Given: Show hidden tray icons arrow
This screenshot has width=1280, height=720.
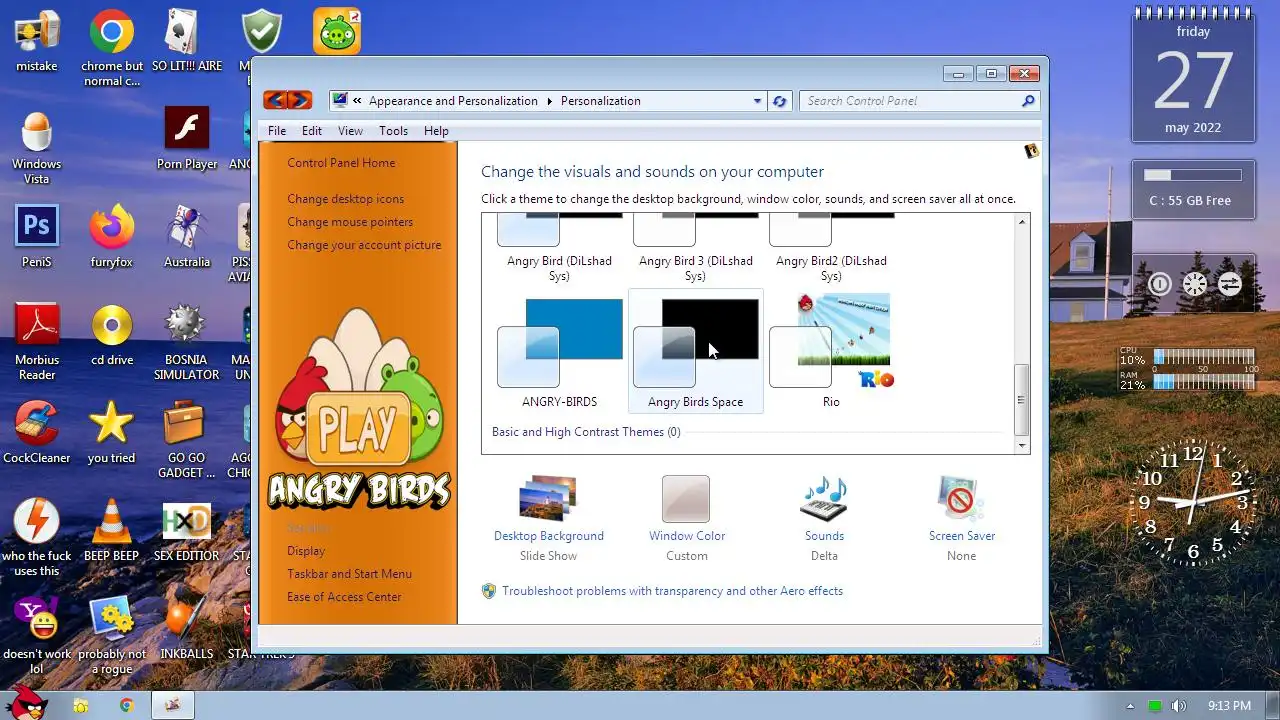Looking at the screenshot, I should tap(1131, 706).
